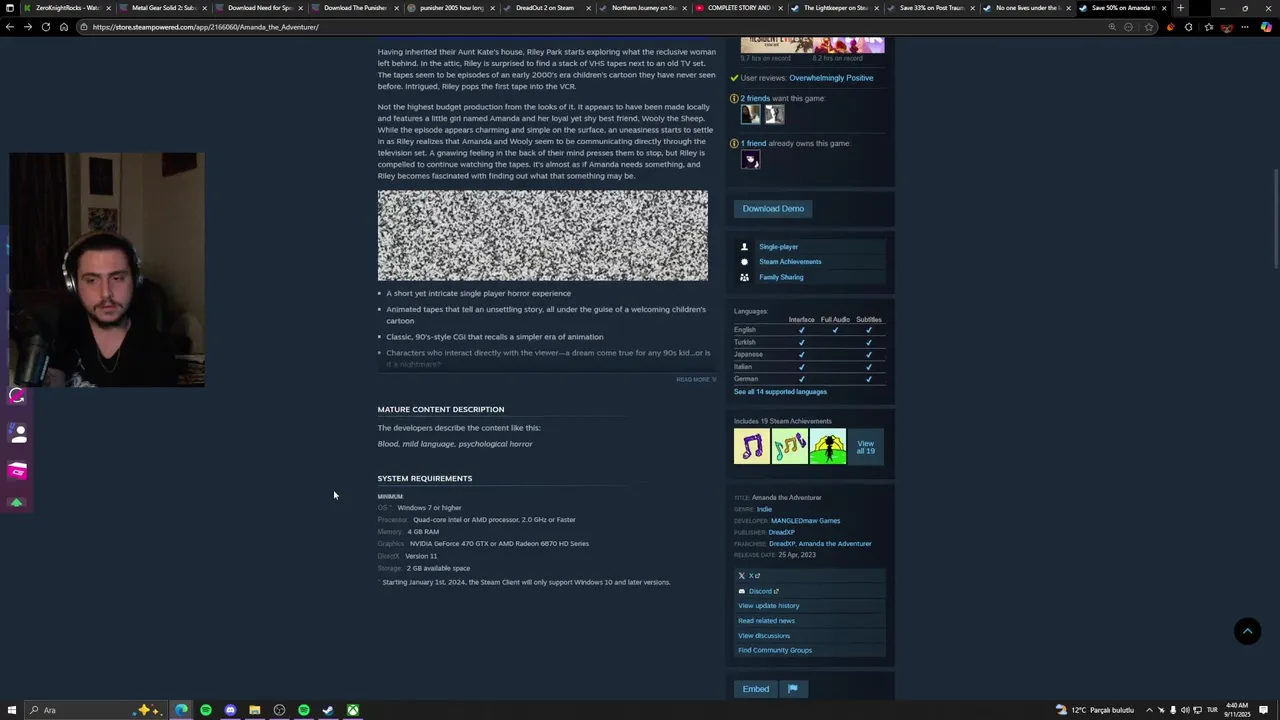Click 'View discussions'
Image resolution: width=1280 pixels, height=720 pixels.
point(764,636)
